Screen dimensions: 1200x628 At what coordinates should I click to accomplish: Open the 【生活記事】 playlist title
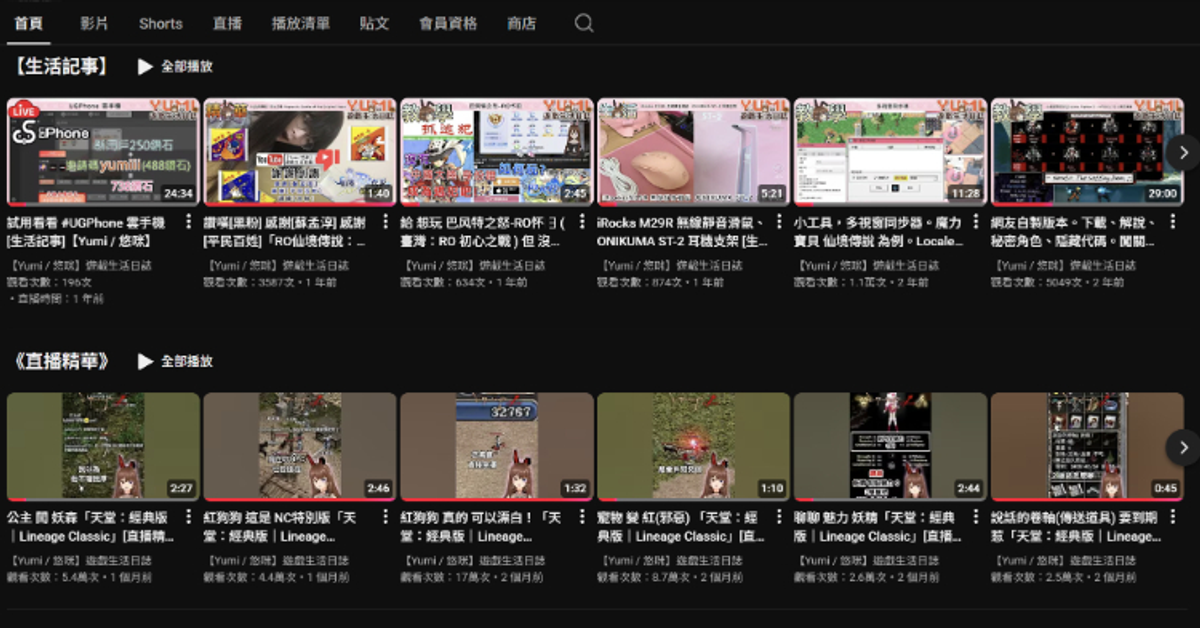[x=62, y=66]
